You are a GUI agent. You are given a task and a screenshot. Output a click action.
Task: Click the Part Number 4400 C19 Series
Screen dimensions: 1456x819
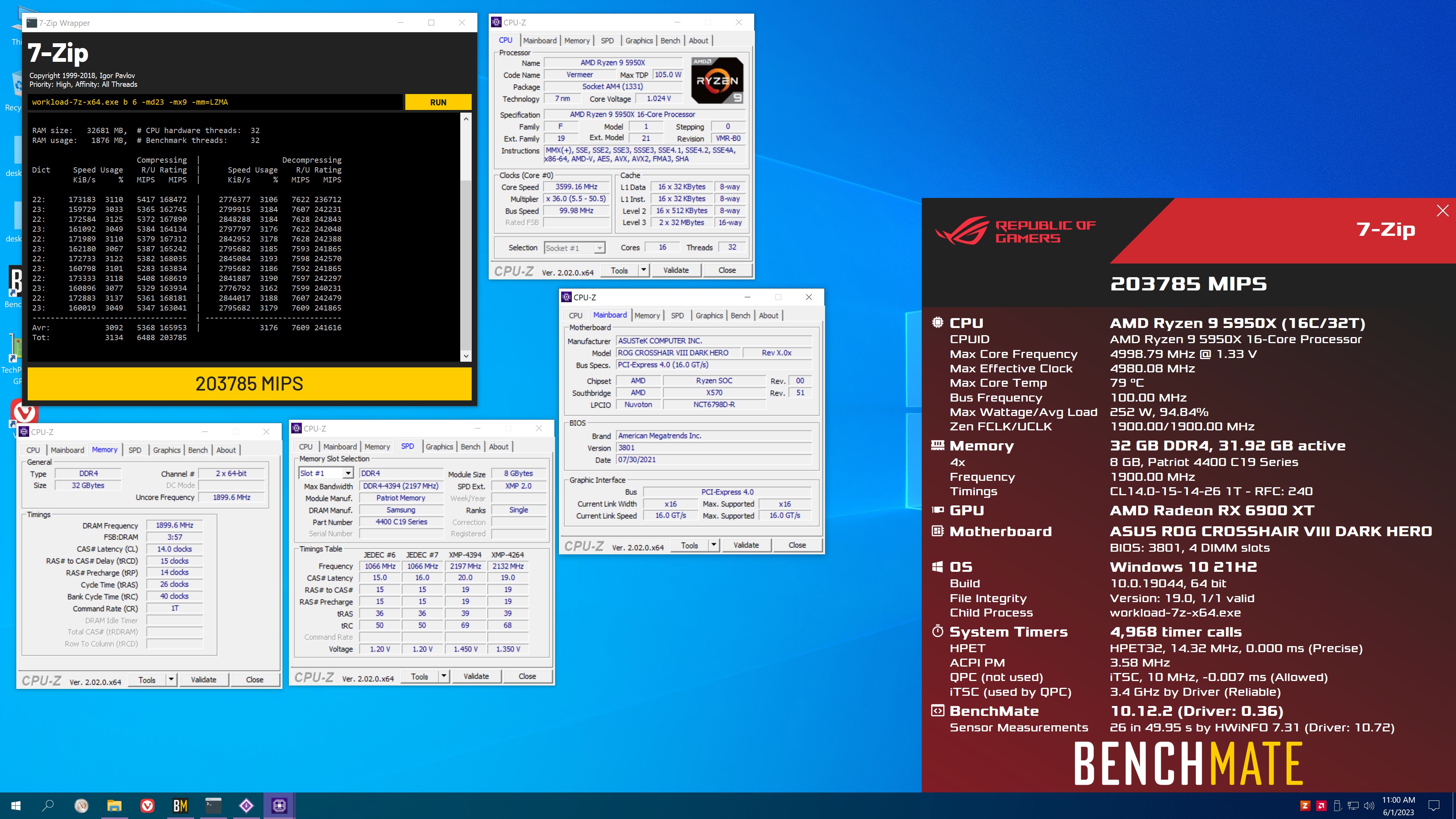(401, 522)
